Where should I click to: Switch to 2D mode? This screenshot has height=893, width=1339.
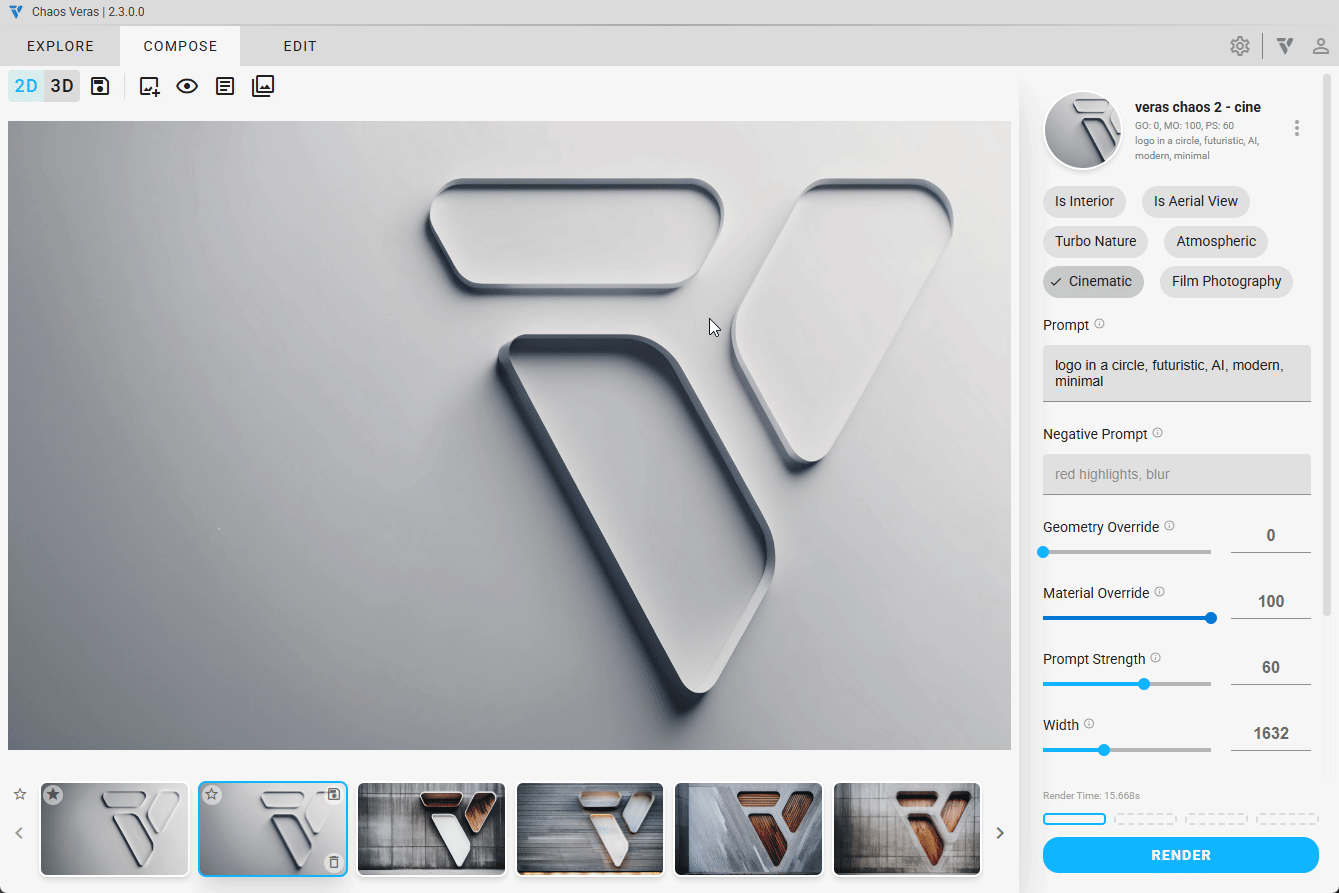26,86
